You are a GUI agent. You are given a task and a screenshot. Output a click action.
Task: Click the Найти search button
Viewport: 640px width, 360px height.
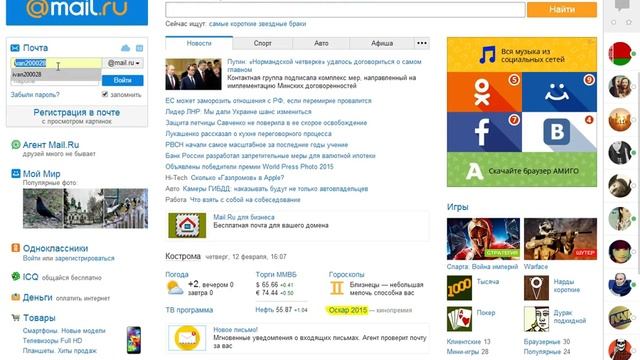pos(562,9)
